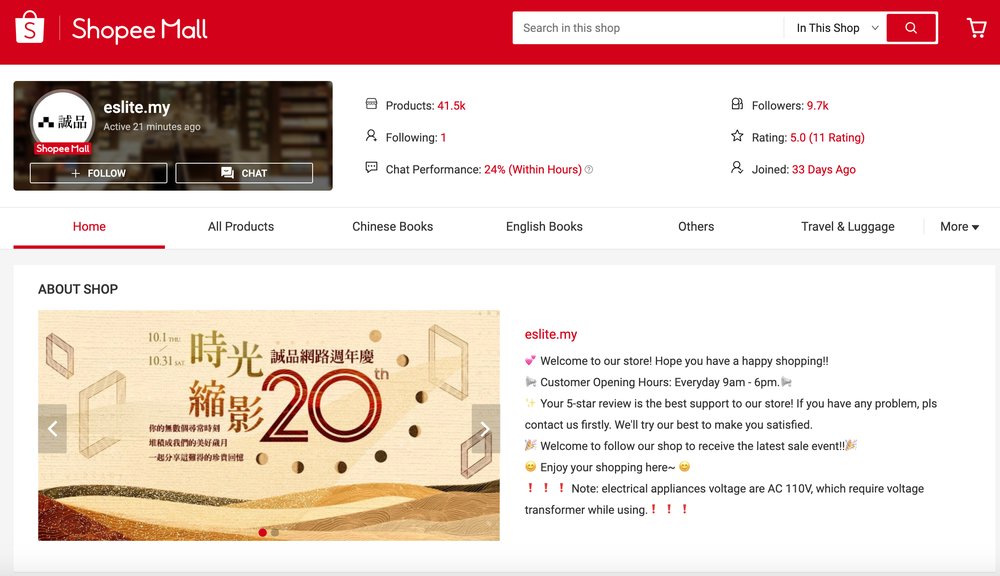
Task: Click the Following person icon
Action: click(371, 135)
